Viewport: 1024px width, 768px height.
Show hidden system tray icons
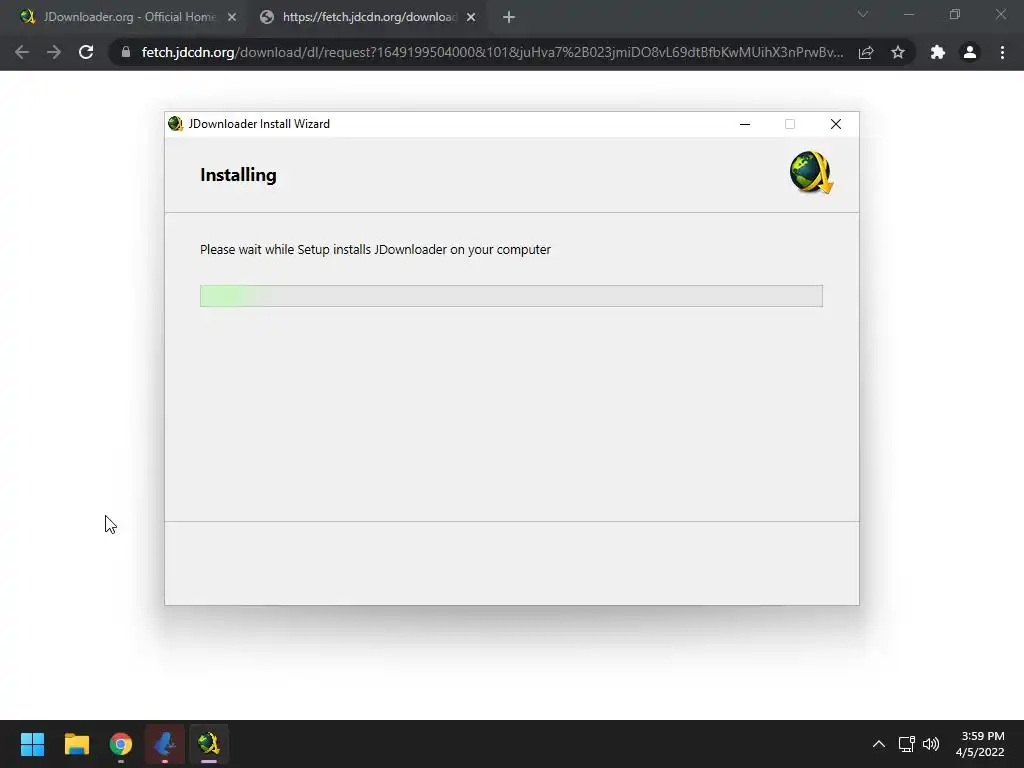pyautogui.click(x=879, y=744)
